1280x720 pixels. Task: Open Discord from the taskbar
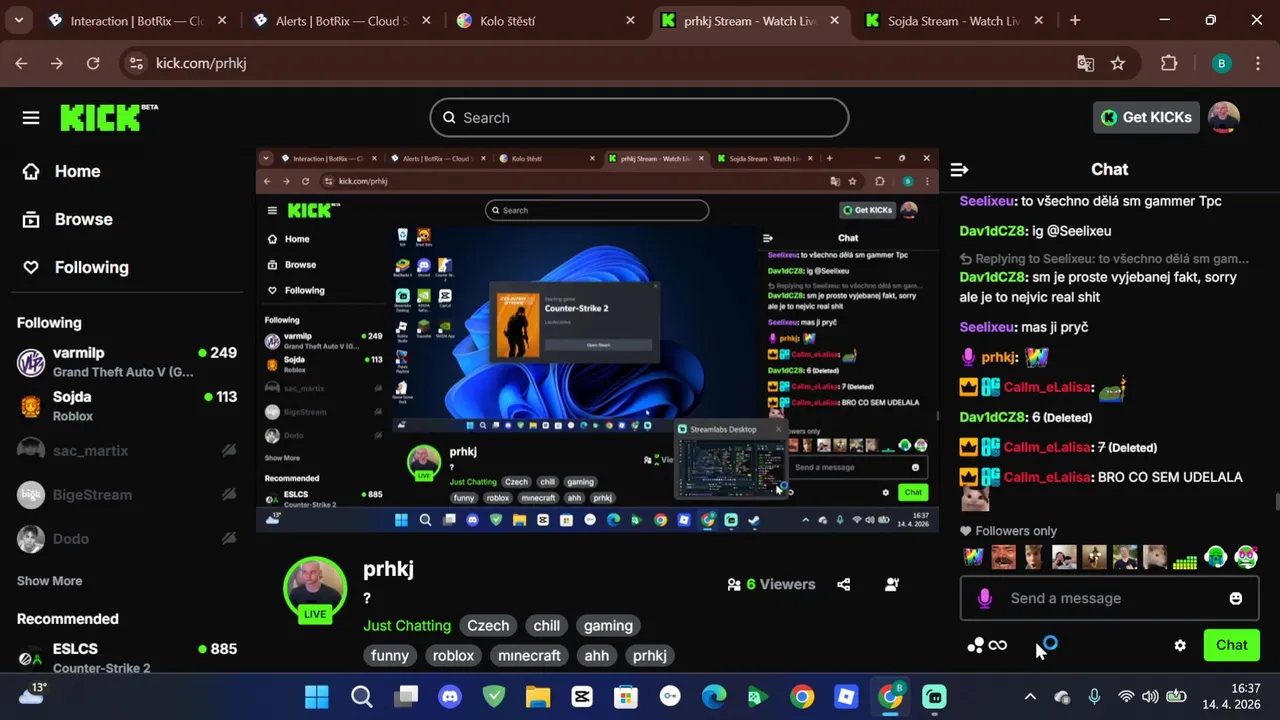coord(450,697)
